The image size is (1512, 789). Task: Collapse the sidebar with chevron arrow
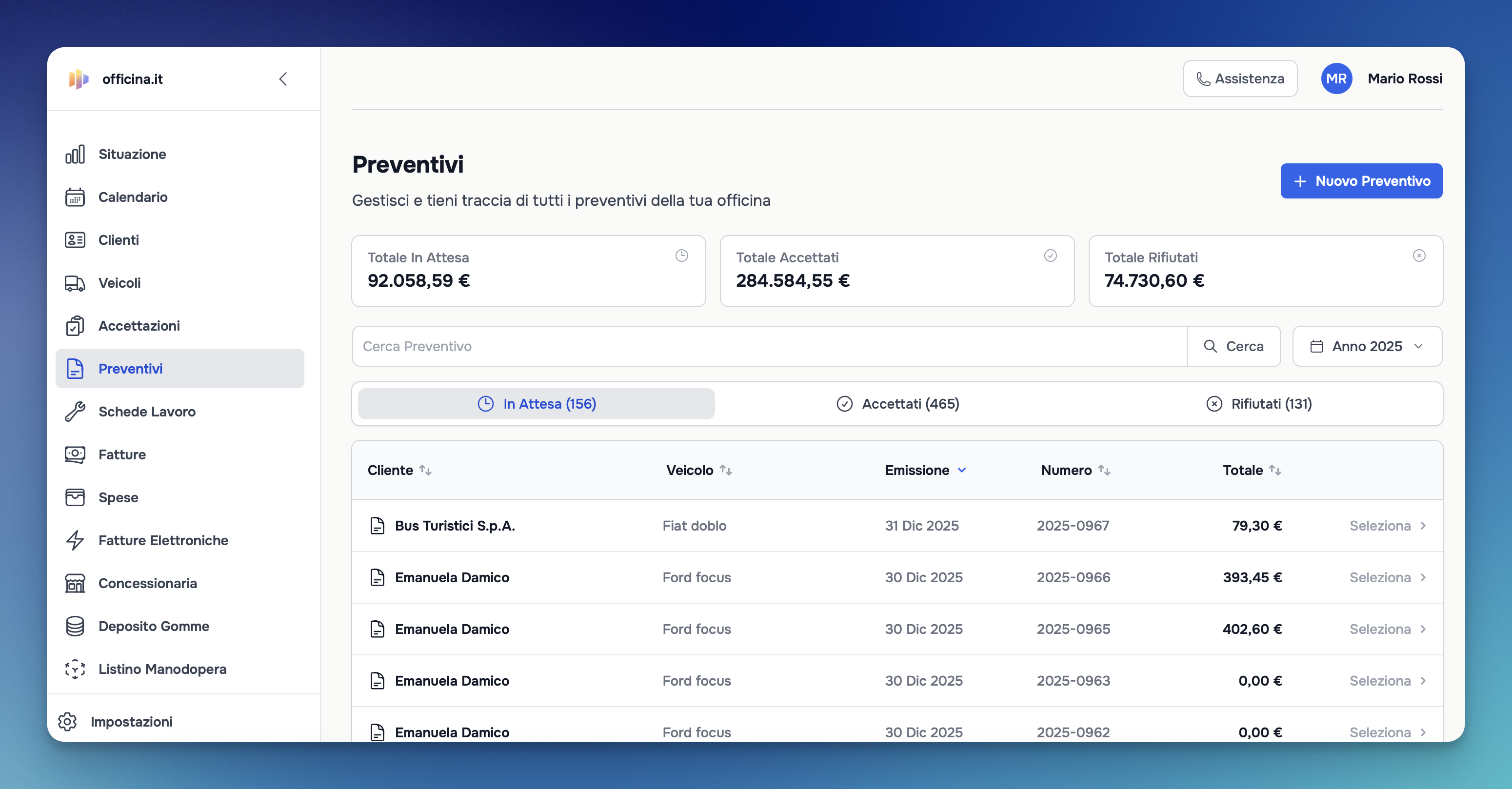(x=283, y=79)
